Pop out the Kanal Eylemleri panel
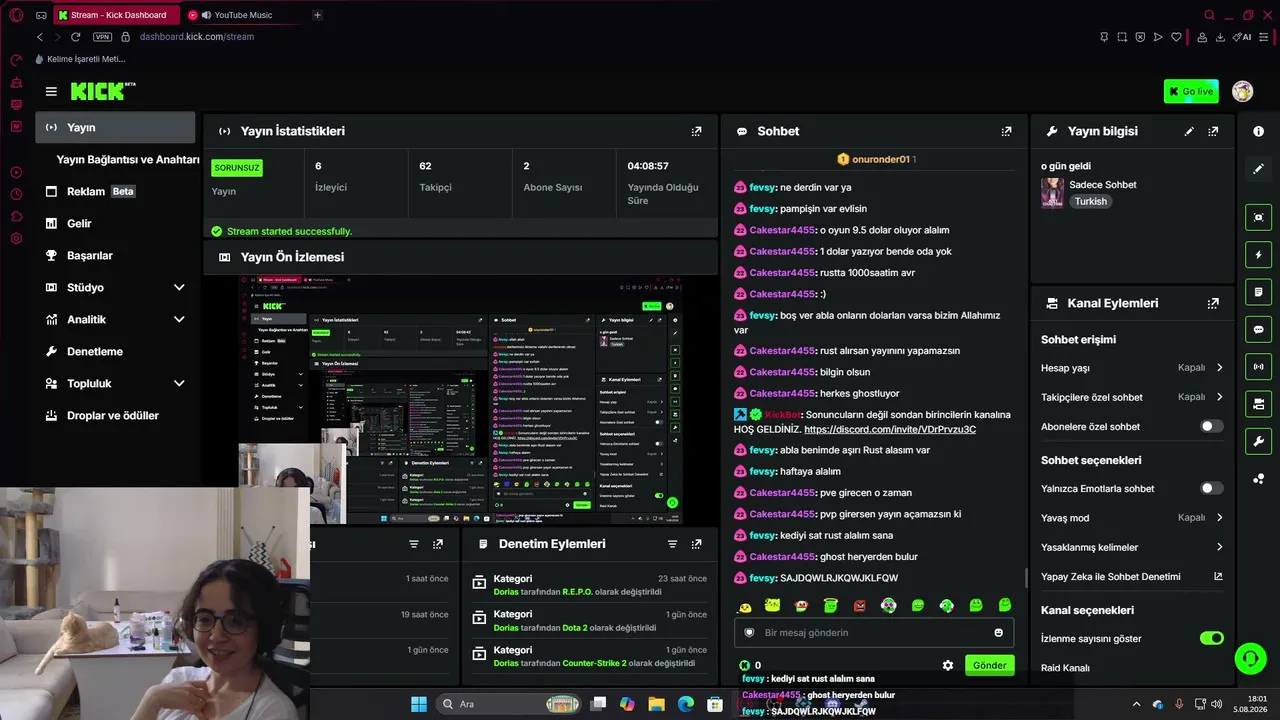The height and width of the screenshot is (720, 1280). [1213, 303]
